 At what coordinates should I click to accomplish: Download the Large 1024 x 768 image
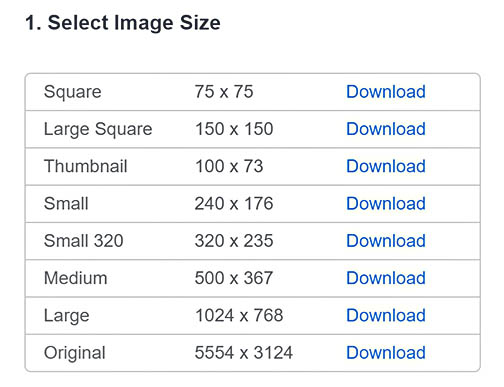pos(386,316)
